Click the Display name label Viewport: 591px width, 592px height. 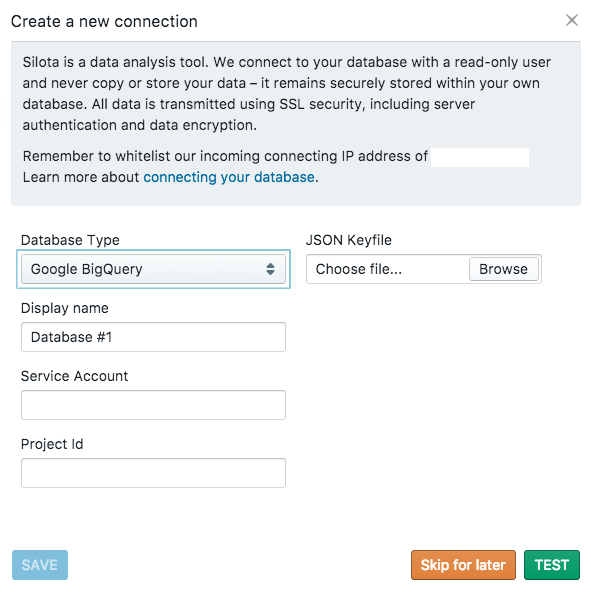click(x=65, y=308)
